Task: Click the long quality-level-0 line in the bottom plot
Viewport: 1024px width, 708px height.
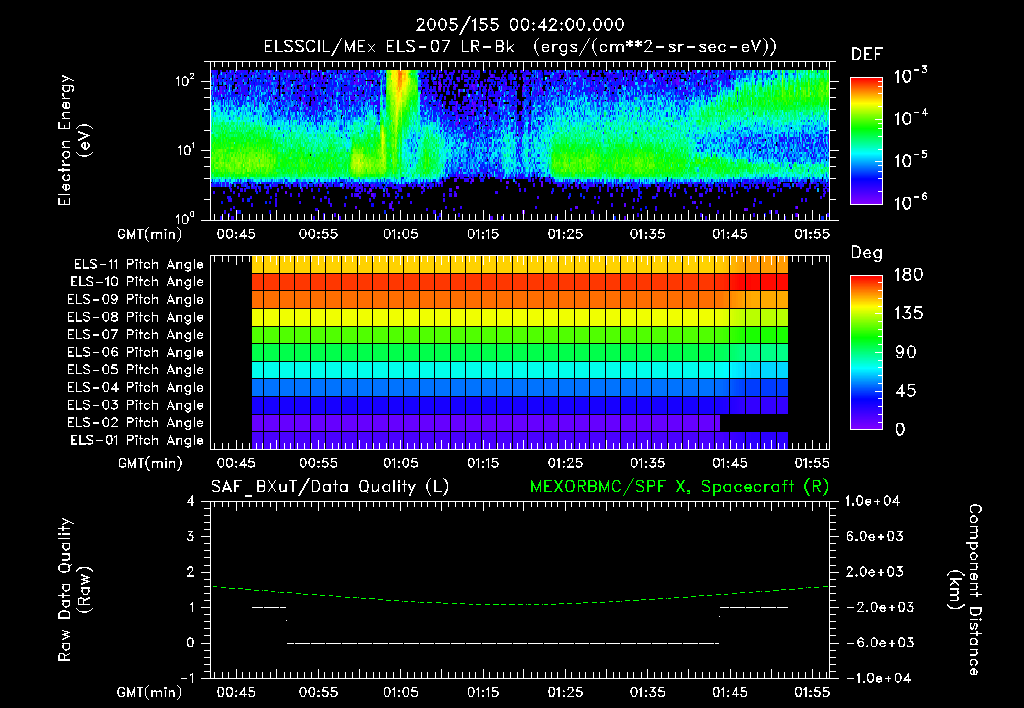Action: (x=503, y=643)
